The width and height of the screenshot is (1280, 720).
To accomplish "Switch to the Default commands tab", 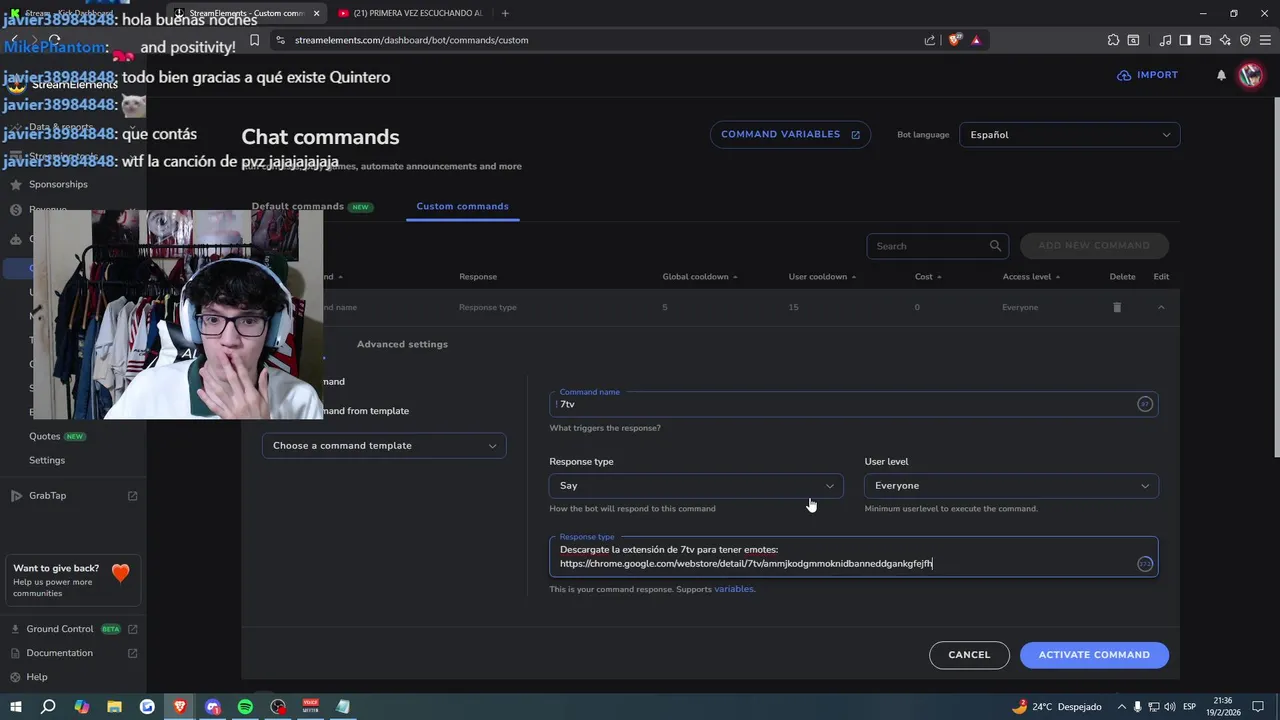I will click(x=311, y=206).
